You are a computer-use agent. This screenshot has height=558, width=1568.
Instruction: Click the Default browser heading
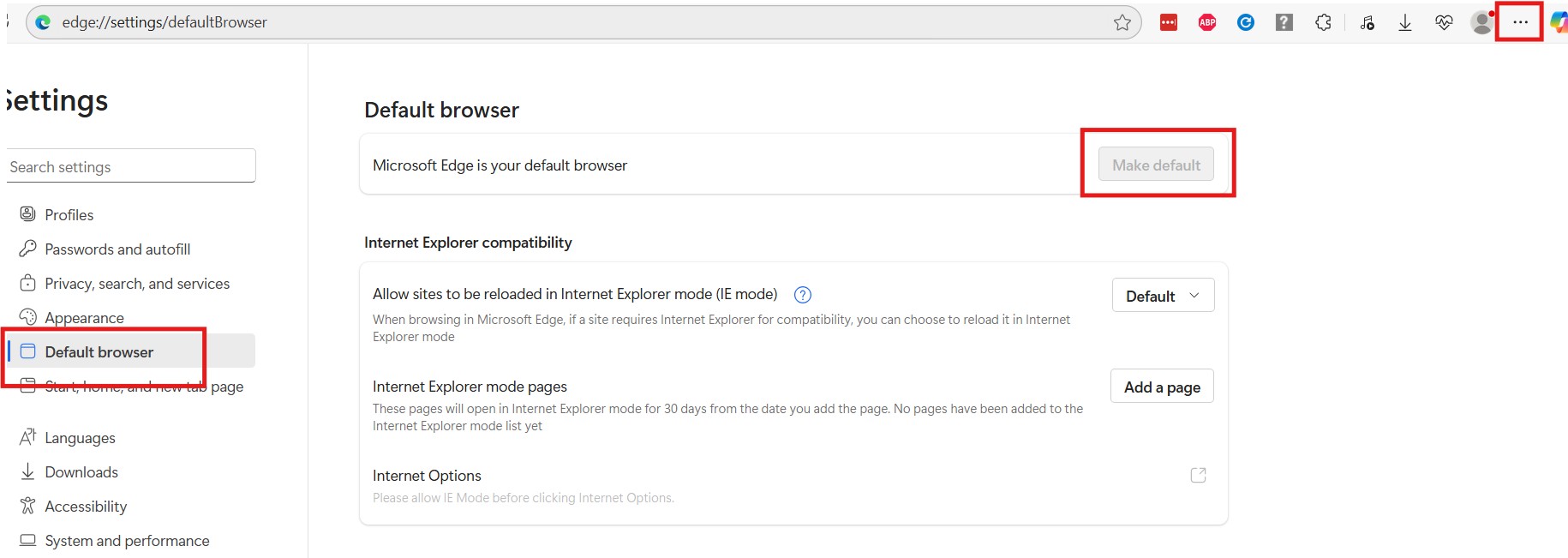441,110
